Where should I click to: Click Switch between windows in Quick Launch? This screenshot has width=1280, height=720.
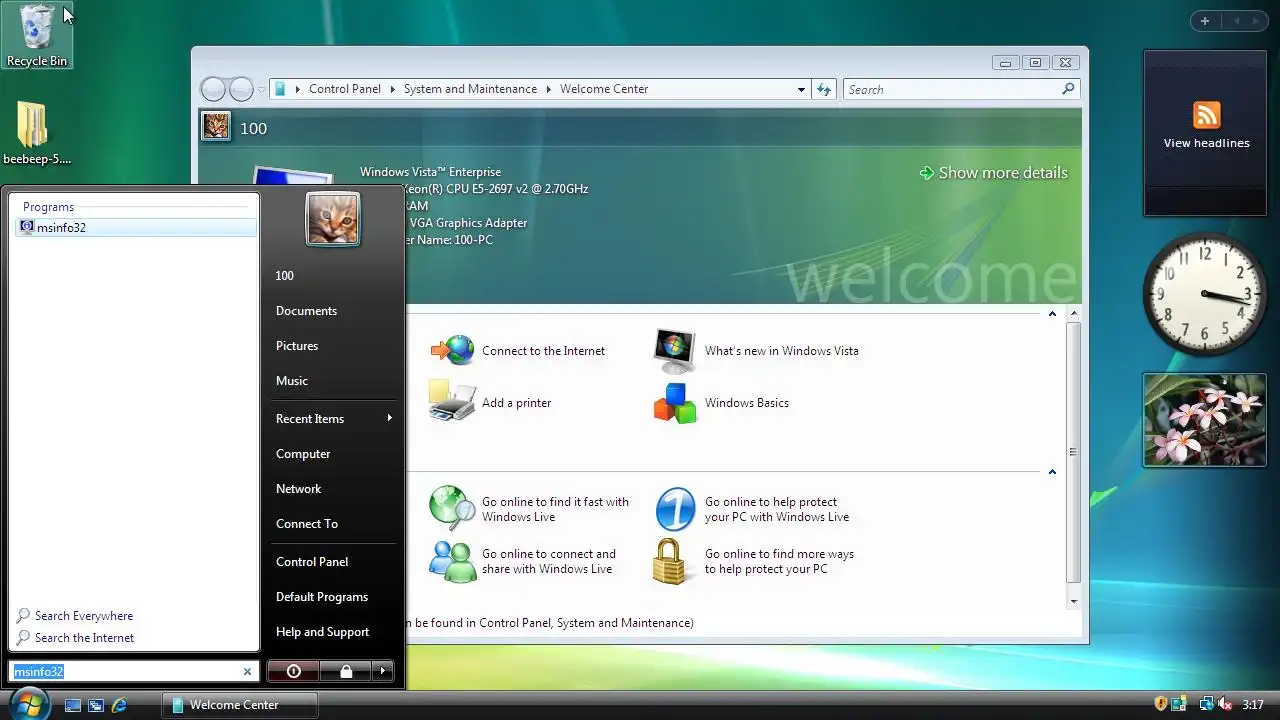[x=96, y=705]
